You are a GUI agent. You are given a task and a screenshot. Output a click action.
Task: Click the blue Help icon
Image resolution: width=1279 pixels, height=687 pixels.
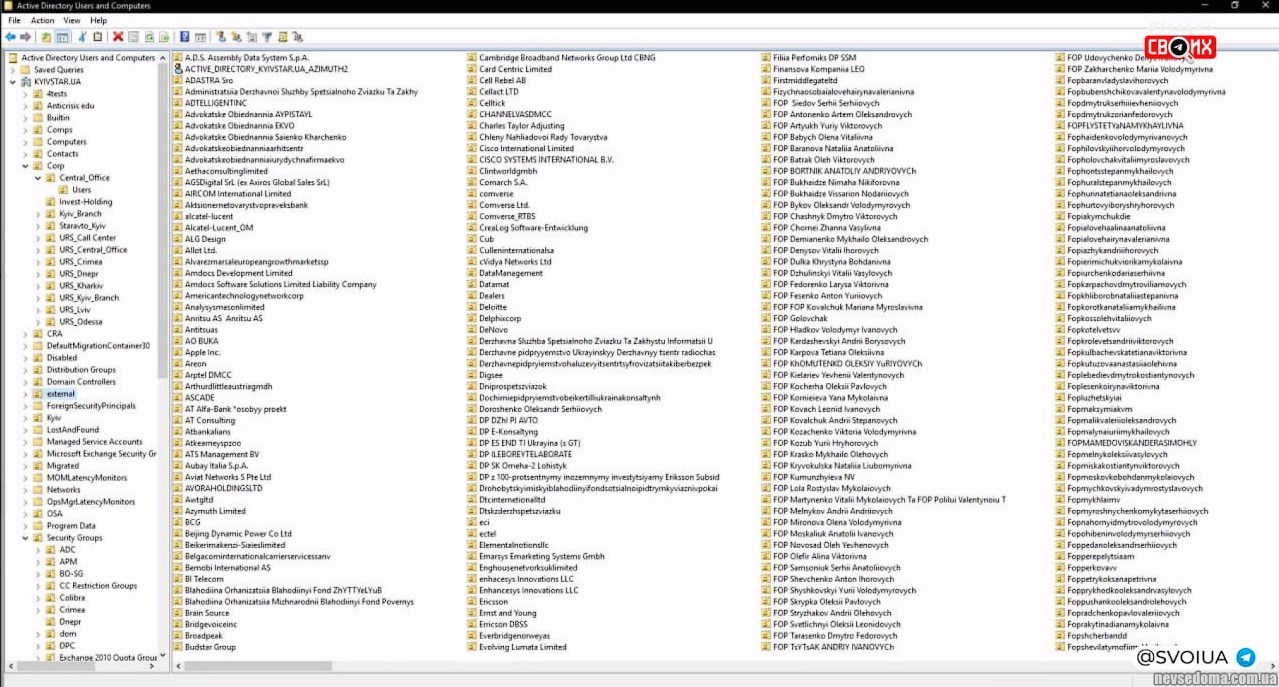[x=185, y=37]
